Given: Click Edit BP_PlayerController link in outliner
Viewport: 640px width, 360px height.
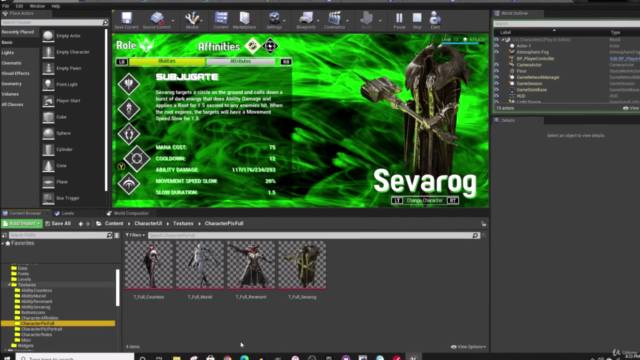Looking at the screenshot, I should click(624, 59).
